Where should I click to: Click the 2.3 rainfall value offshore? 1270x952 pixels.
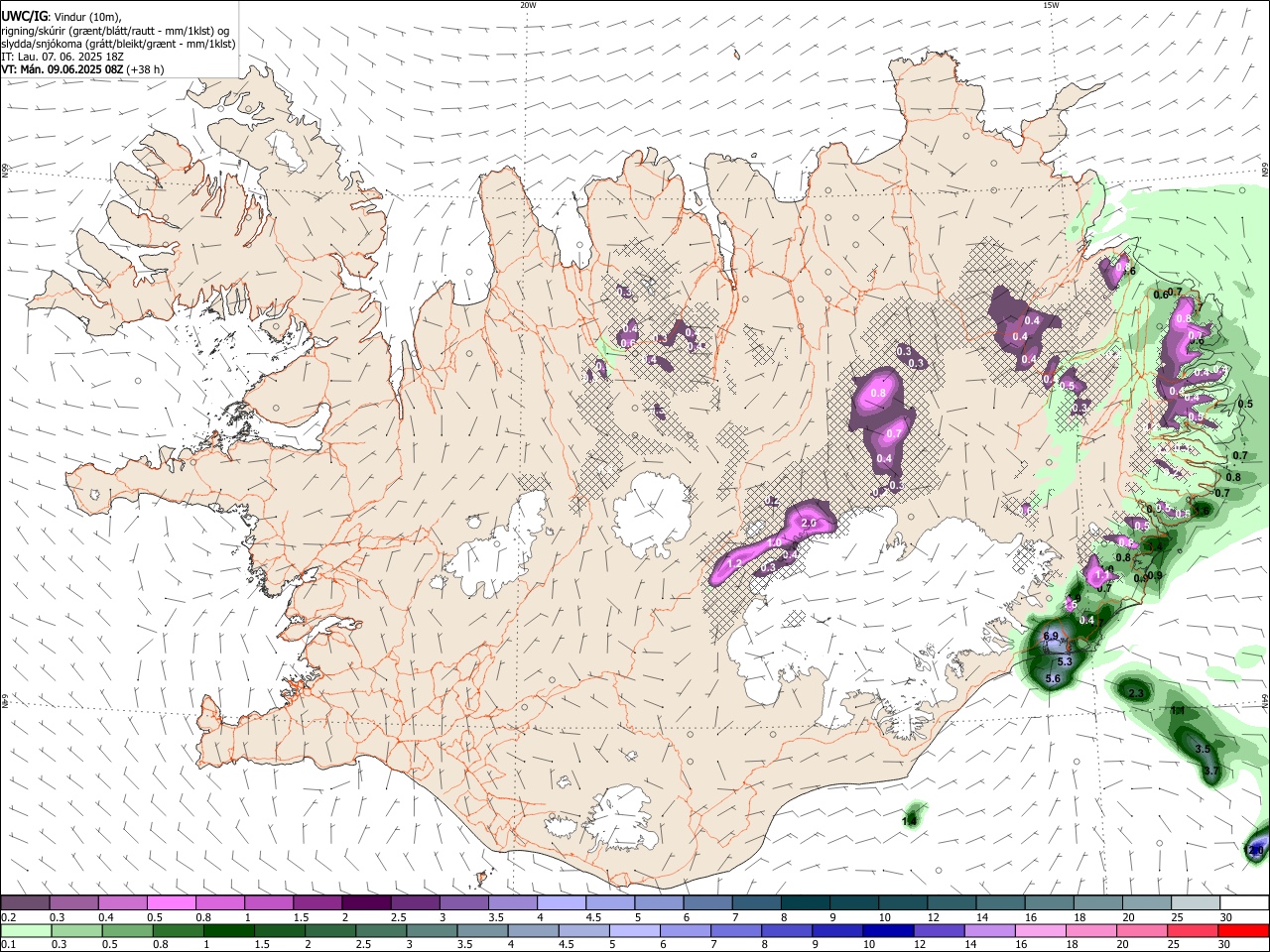1137,693
